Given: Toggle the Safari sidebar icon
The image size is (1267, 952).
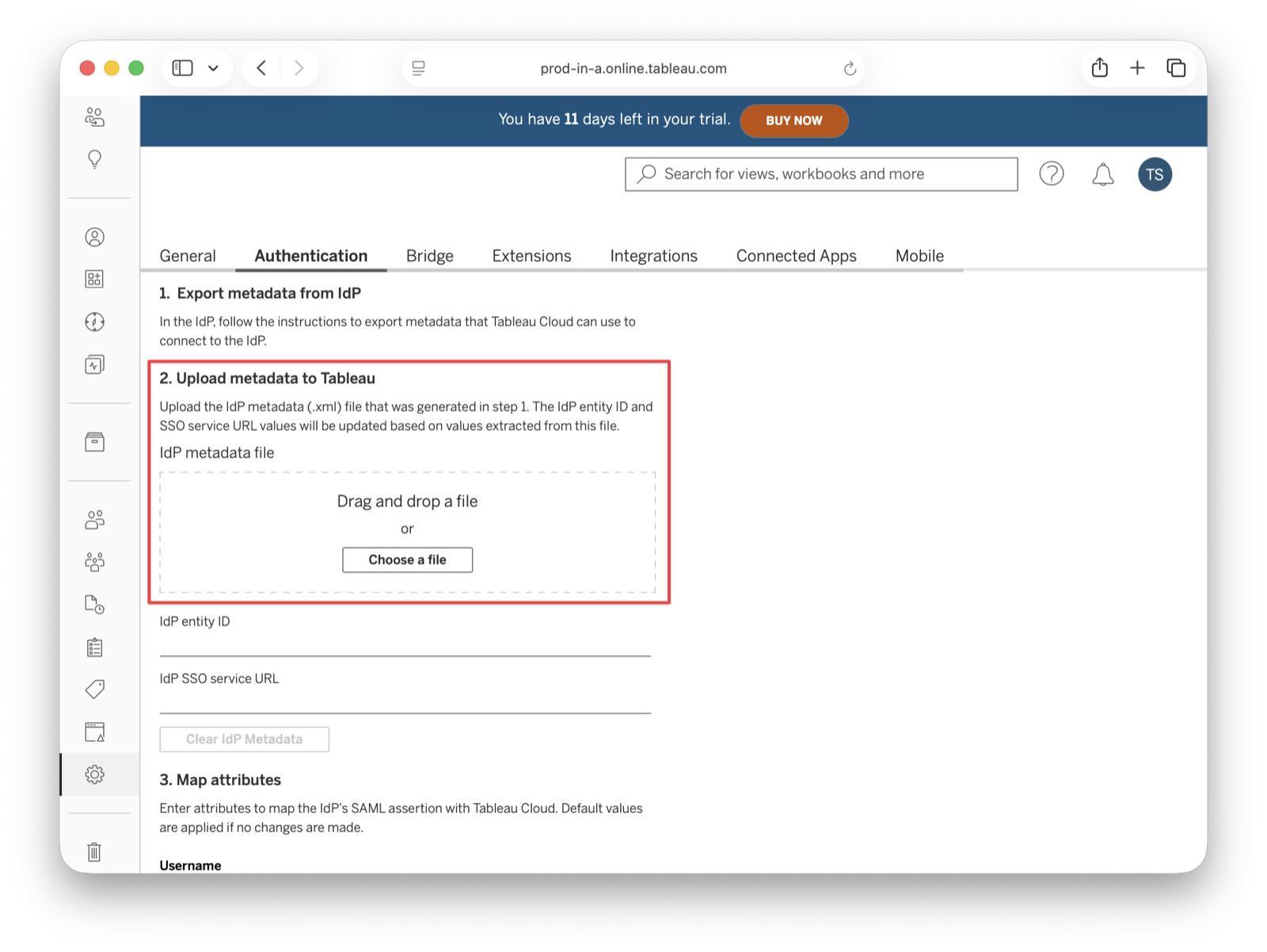Looking at the screenshot, I should (x=181, y=67).
